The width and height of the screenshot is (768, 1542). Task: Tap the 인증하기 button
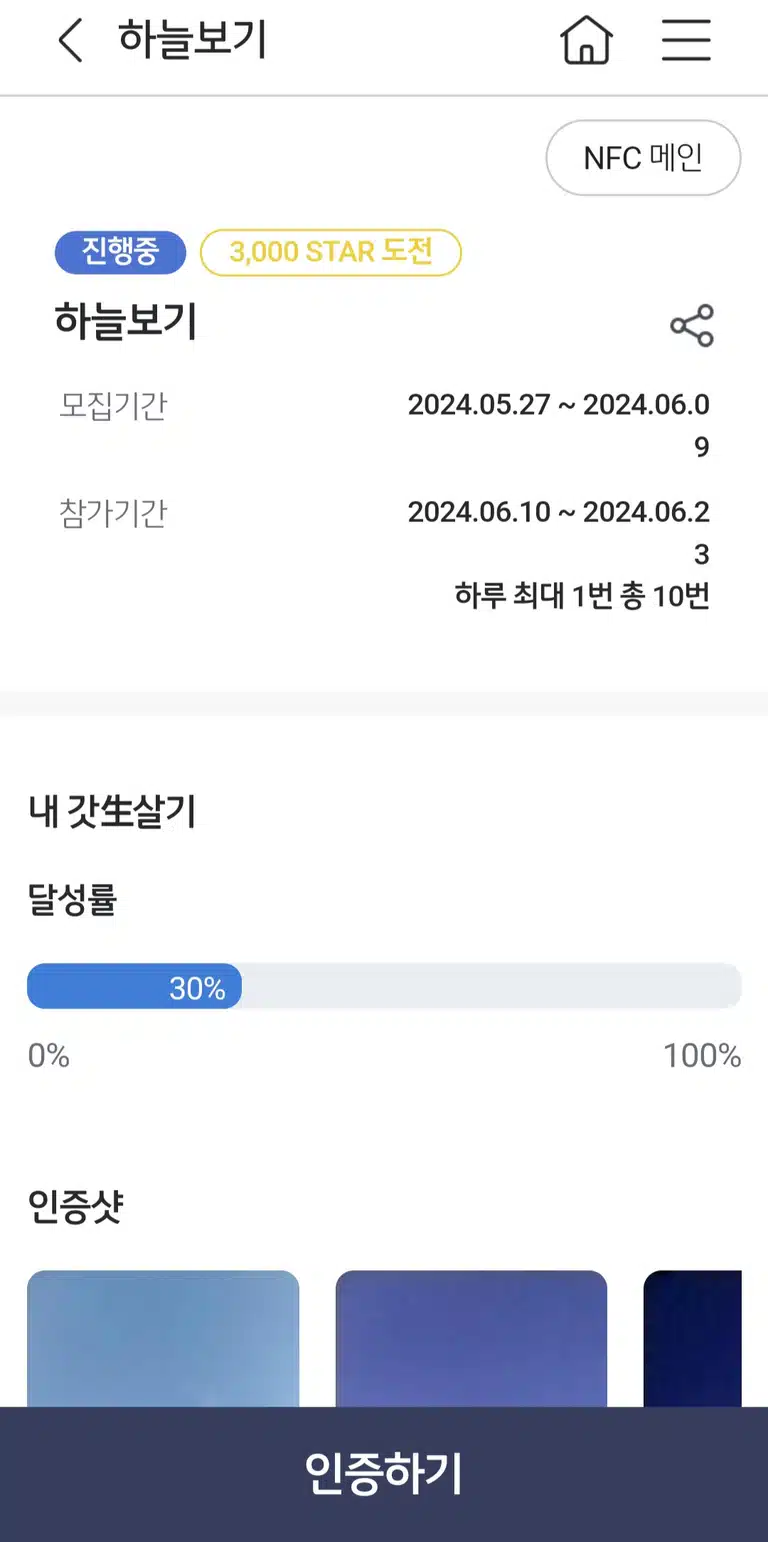pos(384,1474)
